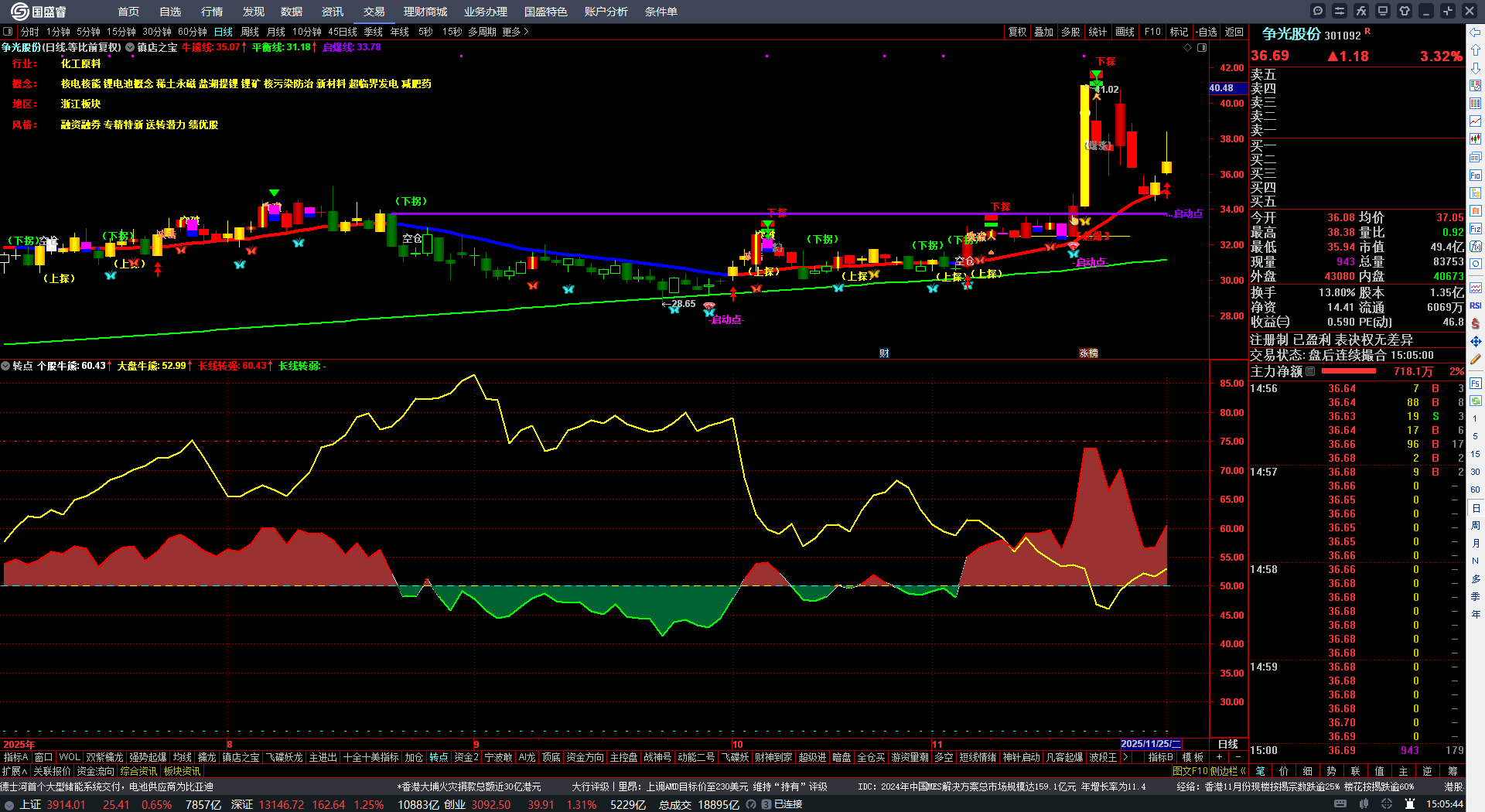
Task: Click the keyboard icon in status bar
Action: point(1340,804)
